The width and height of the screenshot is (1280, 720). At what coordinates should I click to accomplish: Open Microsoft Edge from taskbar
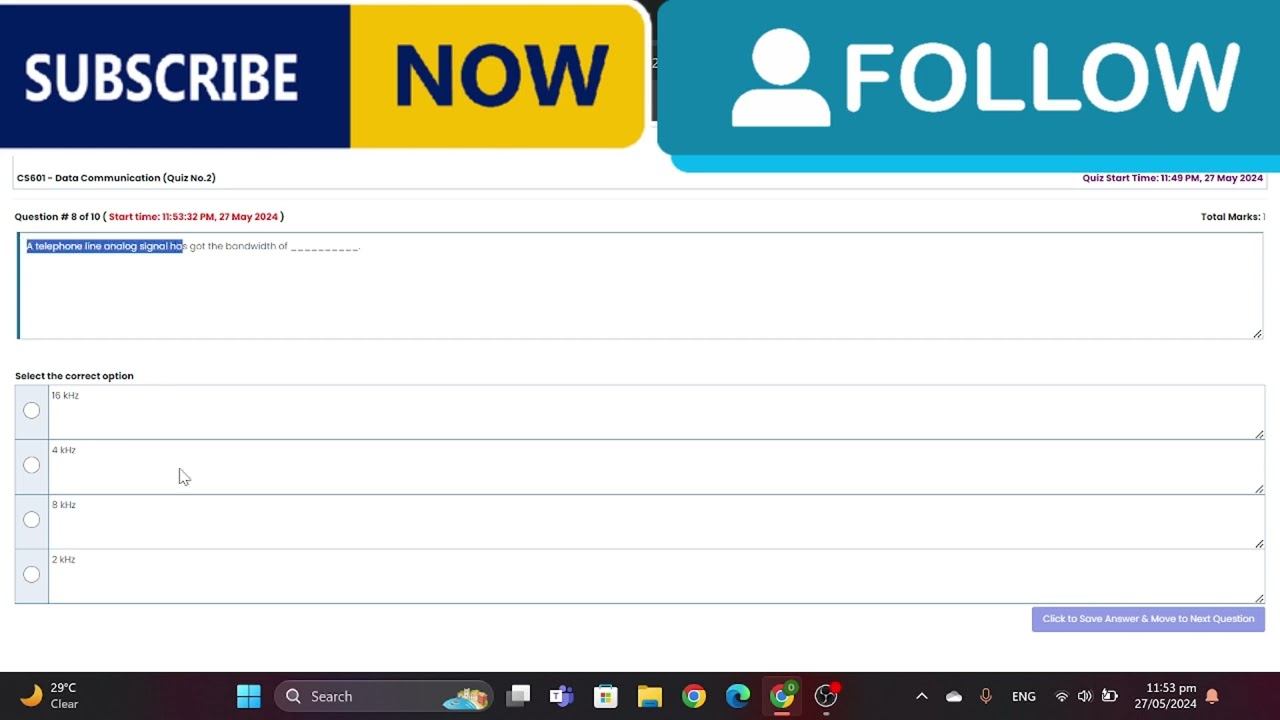(738, 696)
